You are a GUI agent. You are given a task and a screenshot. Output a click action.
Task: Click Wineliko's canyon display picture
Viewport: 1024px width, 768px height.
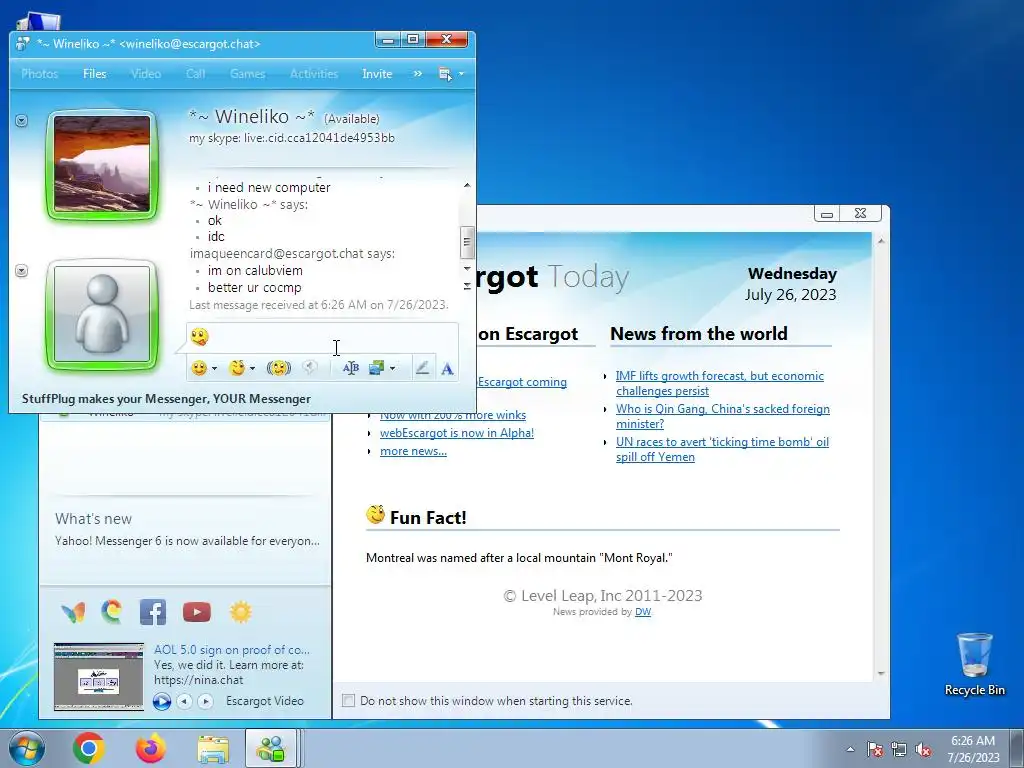click(x=102, y=165)
